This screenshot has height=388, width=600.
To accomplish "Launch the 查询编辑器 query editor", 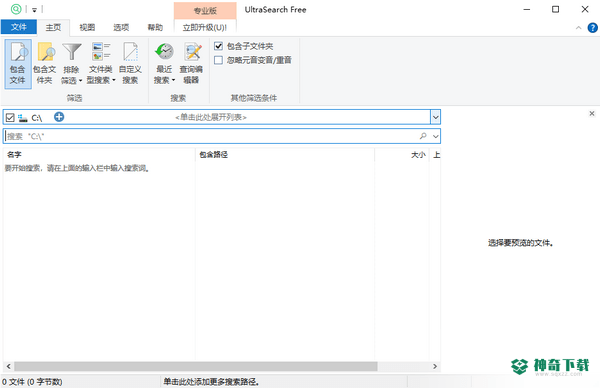I will pyautogui.click(x=191, y=64).
